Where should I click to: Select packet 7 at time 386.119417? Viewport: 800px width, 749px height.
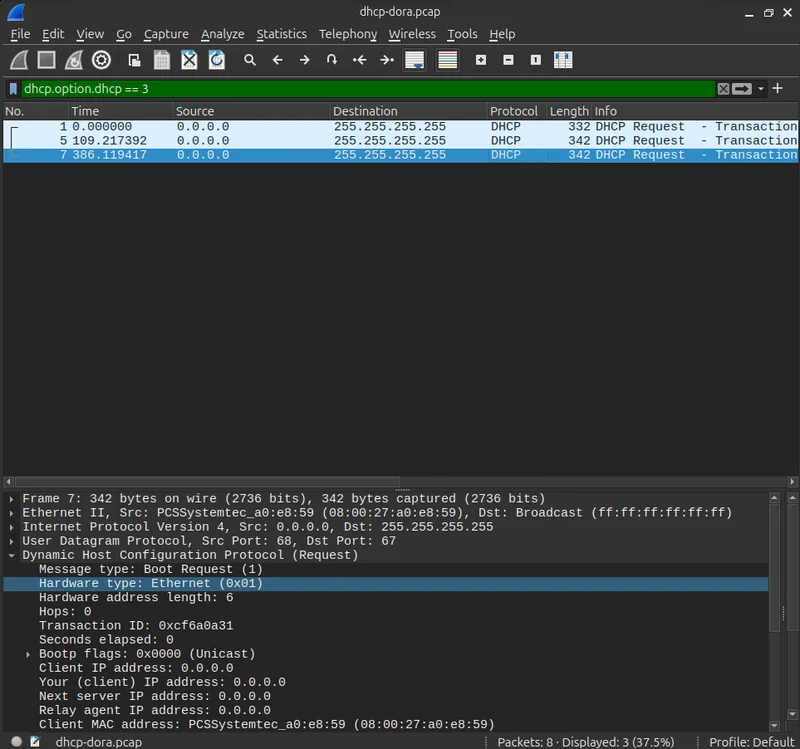[x=401, y=155]
